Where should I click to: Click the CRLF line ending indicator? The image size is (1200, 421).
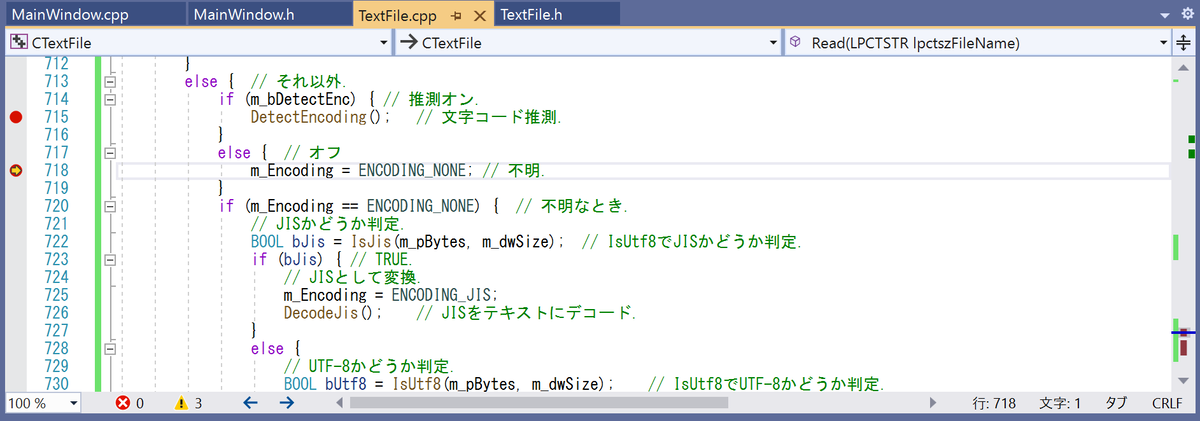click(x=1167, y=403)
